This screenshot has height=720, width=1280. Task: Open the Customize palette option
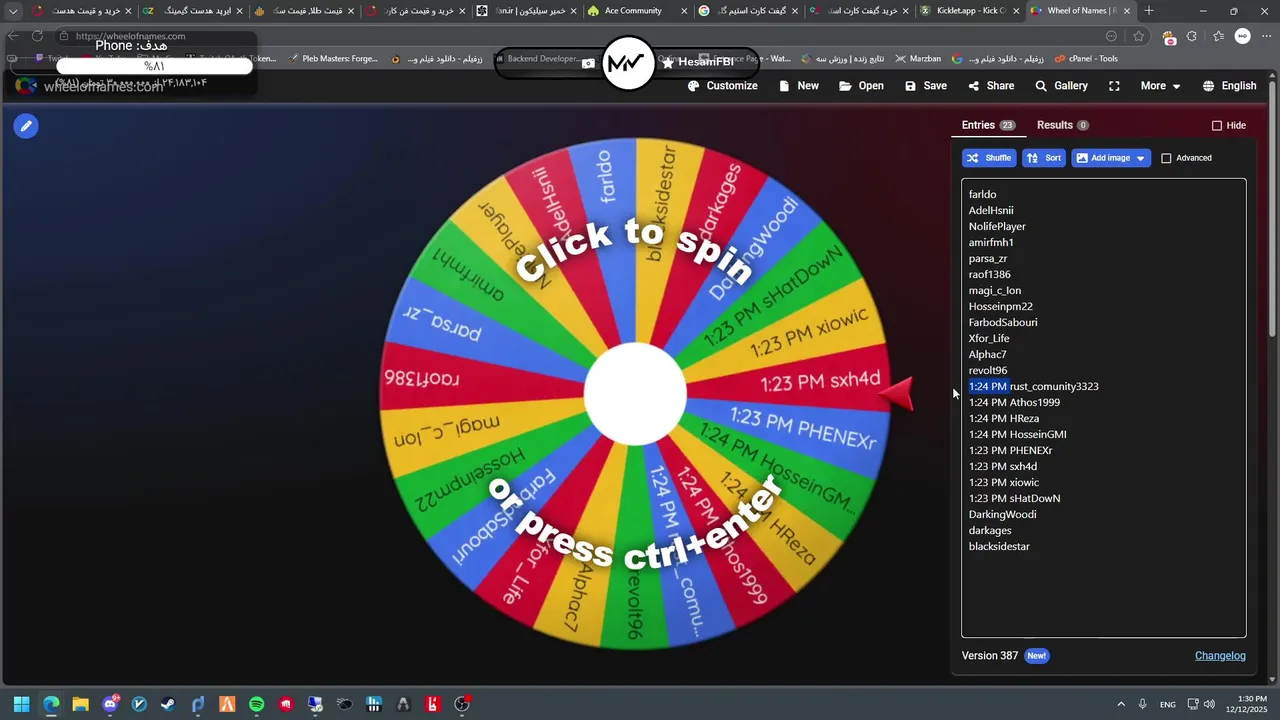[723, 86]
